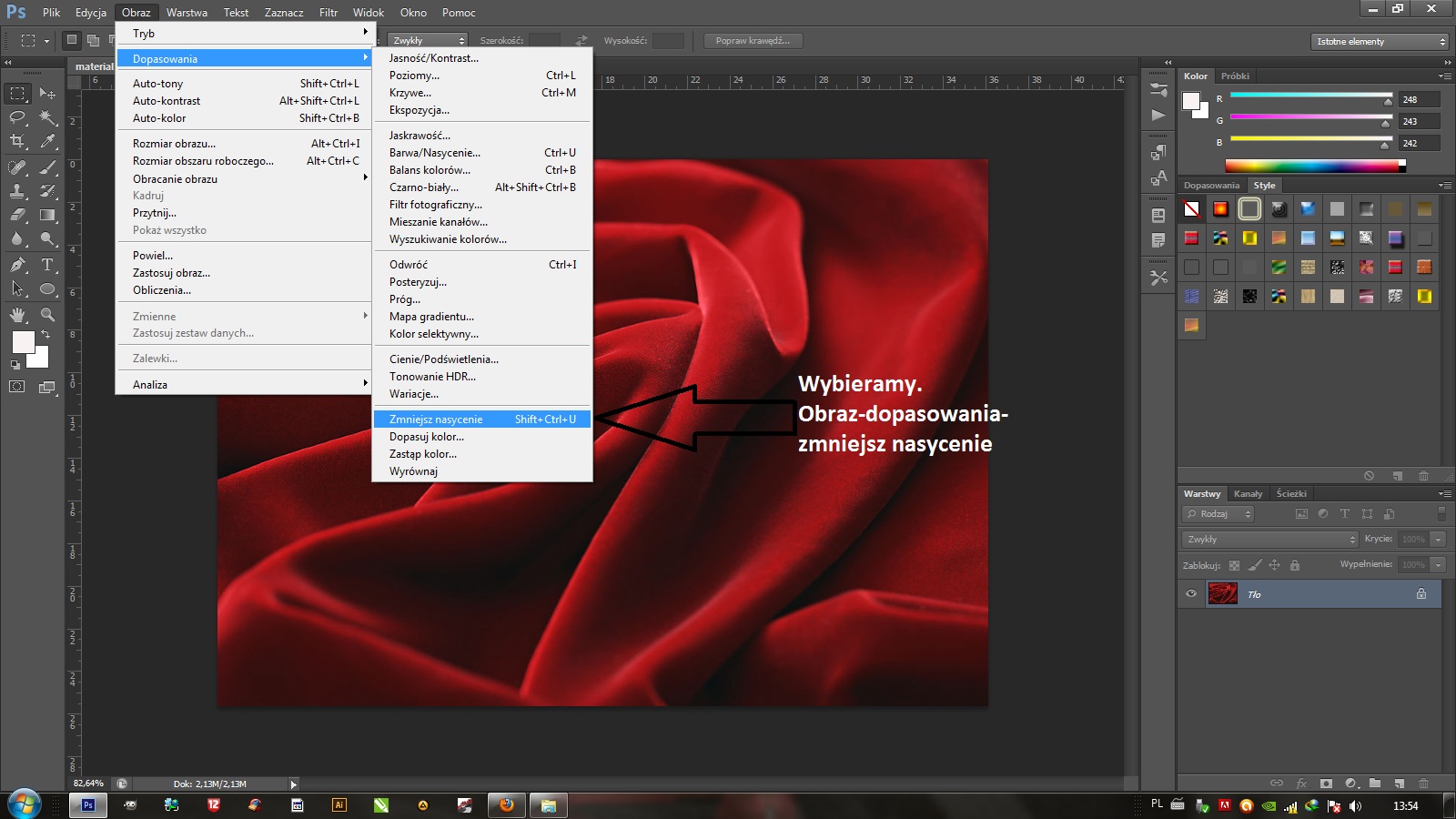This screenshot has width=1456, height=819.
Task: Toggle lock transparent pixels
Action: (1234, 565)
